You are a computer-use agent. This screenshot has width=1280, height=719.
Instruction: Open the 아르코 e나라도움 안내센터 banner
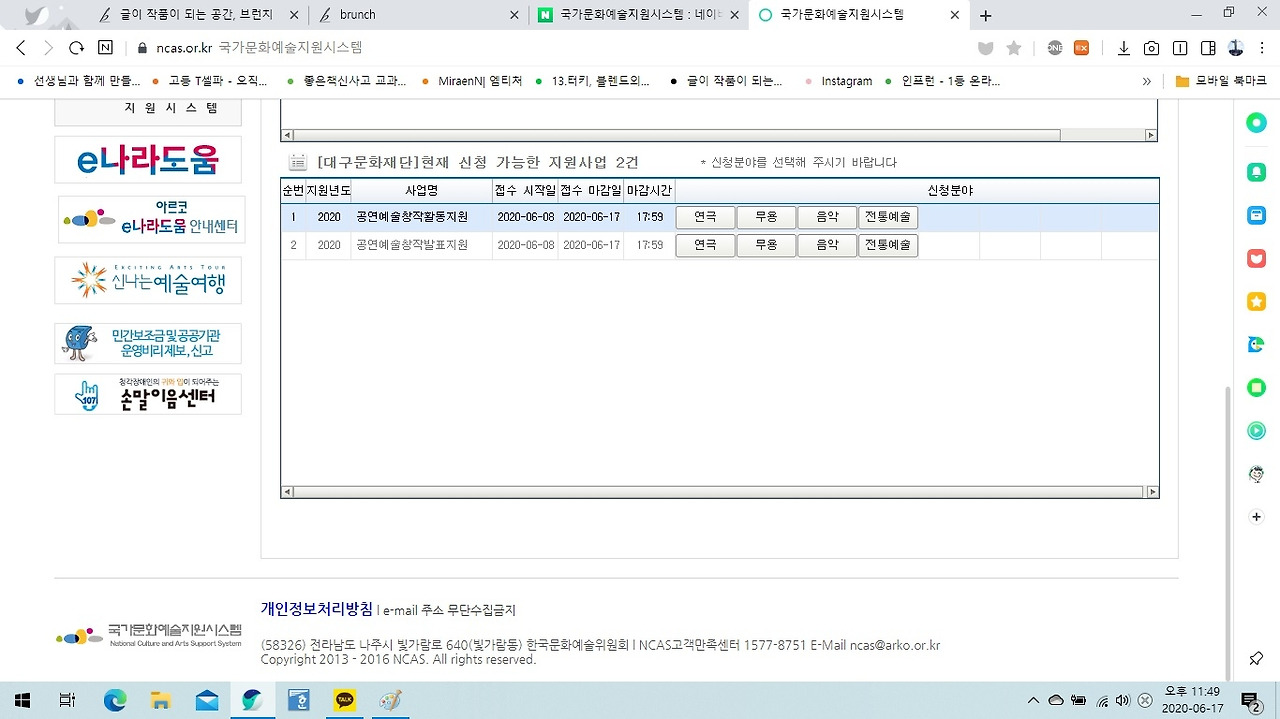coord(150,219)
